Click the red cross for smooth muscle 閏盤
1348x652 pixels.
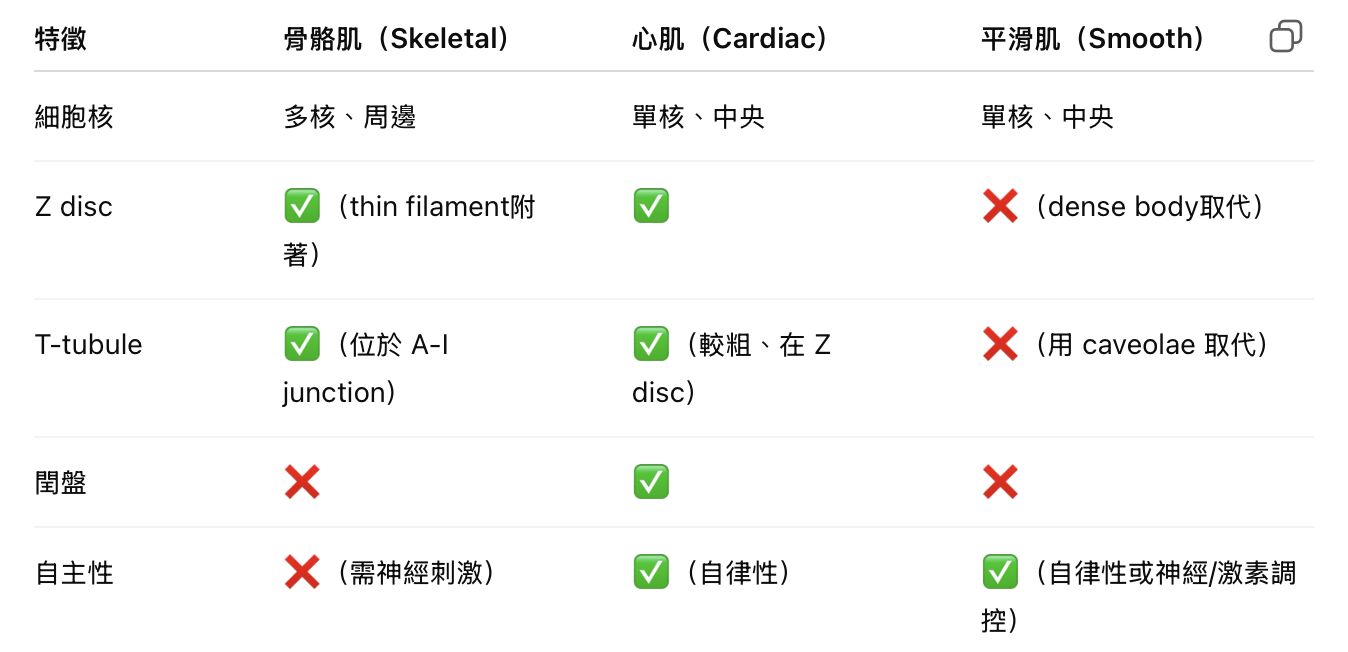tap(1000, 483)
